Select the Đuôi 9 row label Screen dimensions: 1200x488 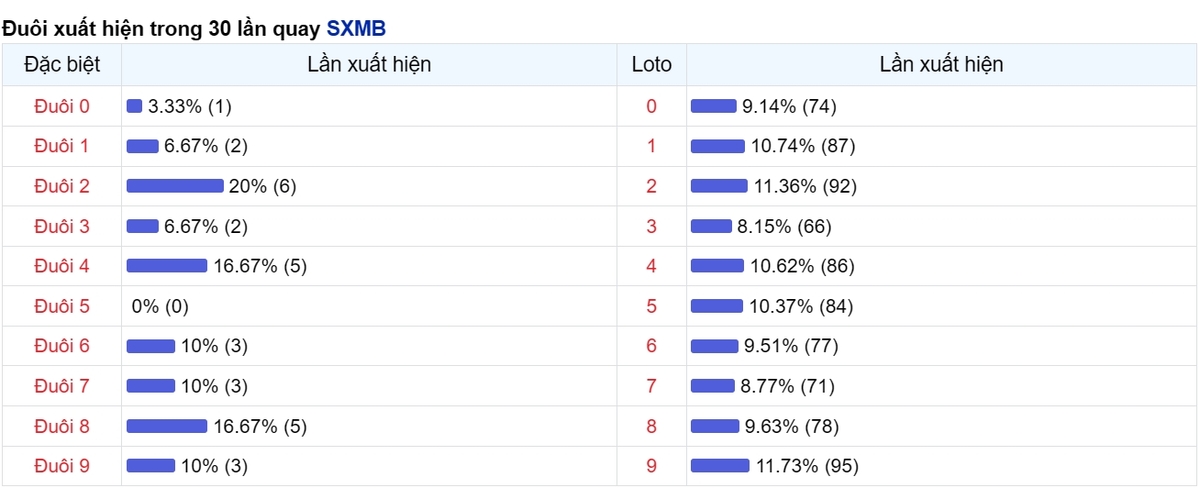(x=62, y=466)
